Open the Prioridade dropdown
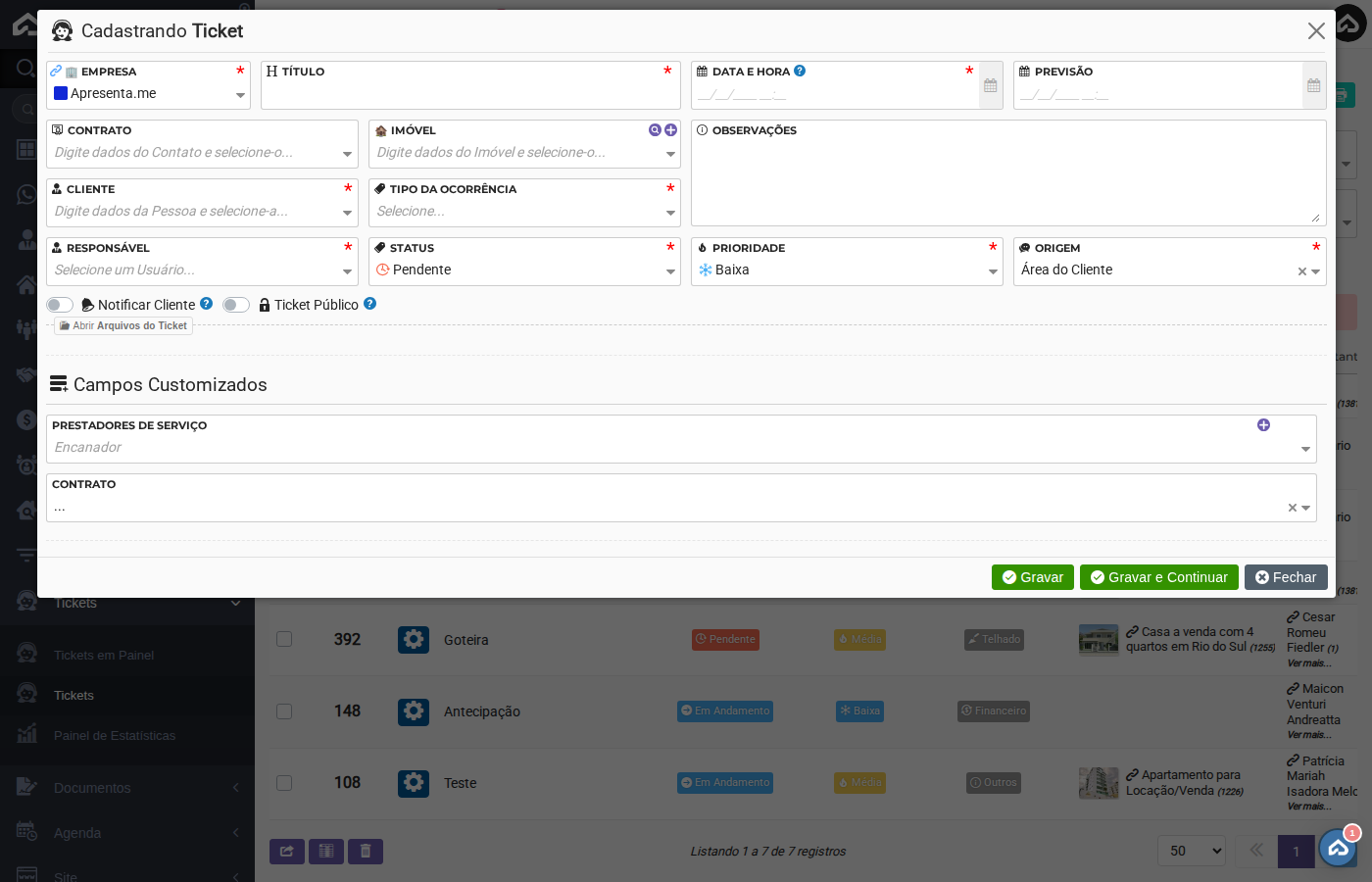The image size is (1372, 882). (847, 270)
